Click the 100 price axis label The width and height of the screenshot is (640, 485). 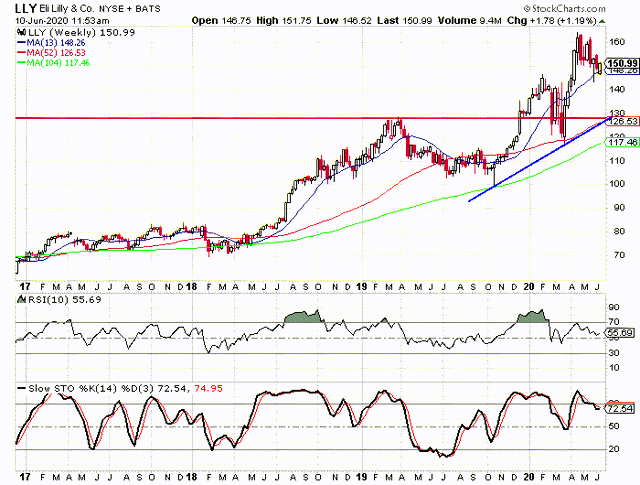tap(616, 184)
